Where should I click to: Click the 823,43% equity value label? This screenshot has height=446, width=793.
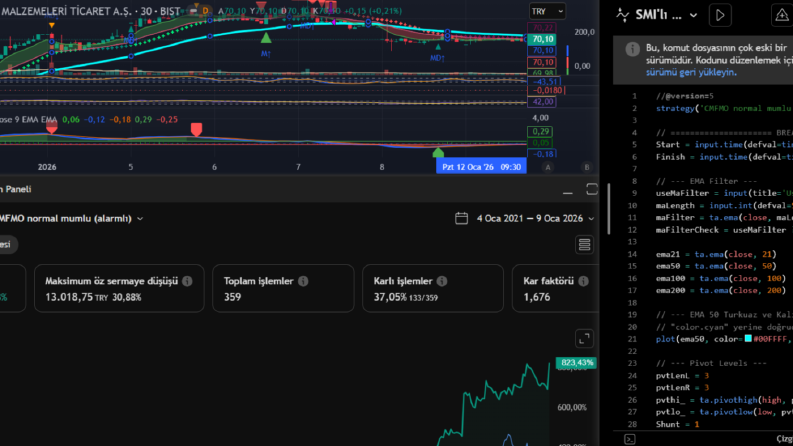click(x=576, y=363)
